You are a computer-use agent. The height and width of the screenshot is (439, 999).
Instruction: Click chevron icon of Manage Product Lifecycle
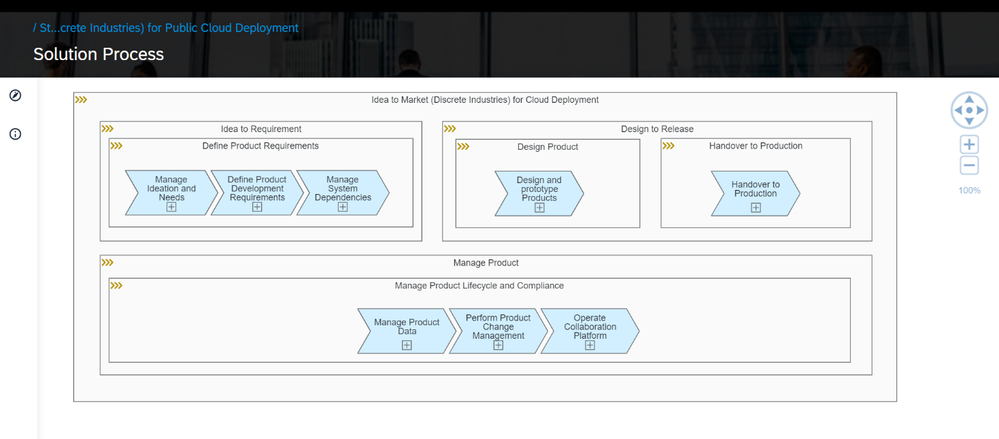117,285
